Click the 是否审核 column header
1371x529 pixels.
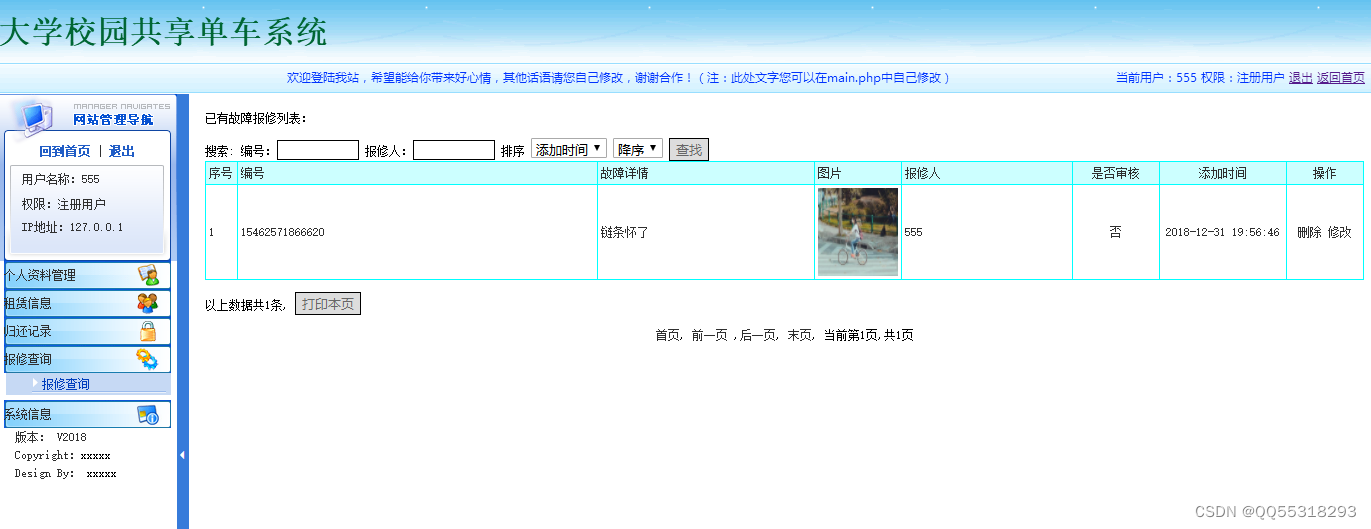coord(1116,173)
